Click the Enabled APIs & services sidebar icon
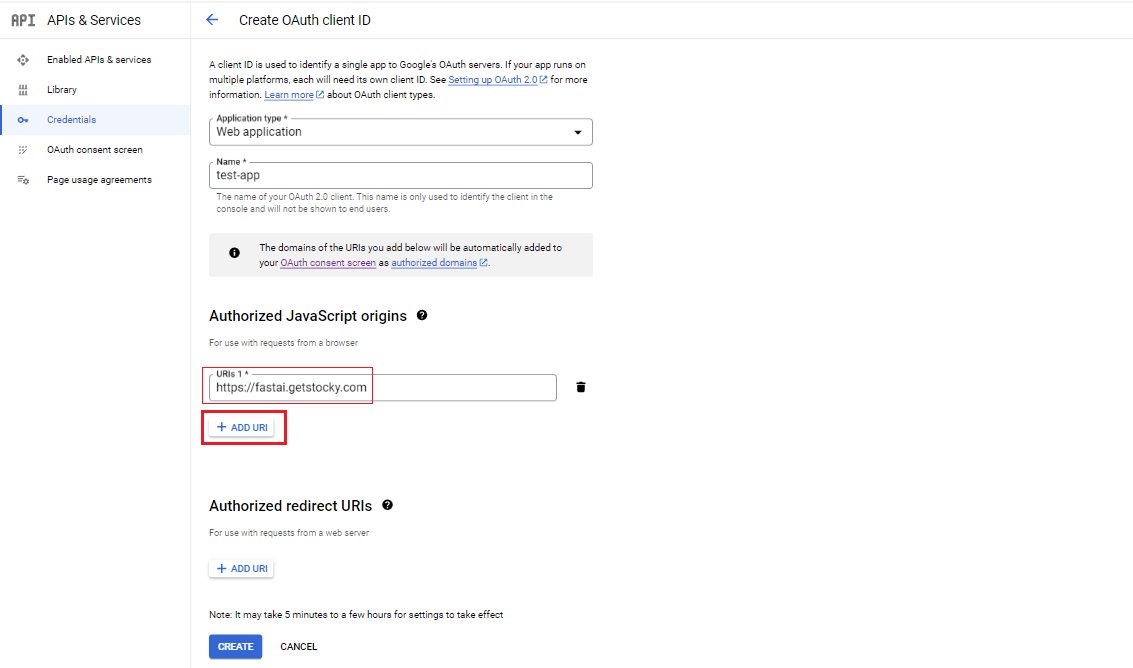Screen dimensions: 1133x668 coord(23,60)
